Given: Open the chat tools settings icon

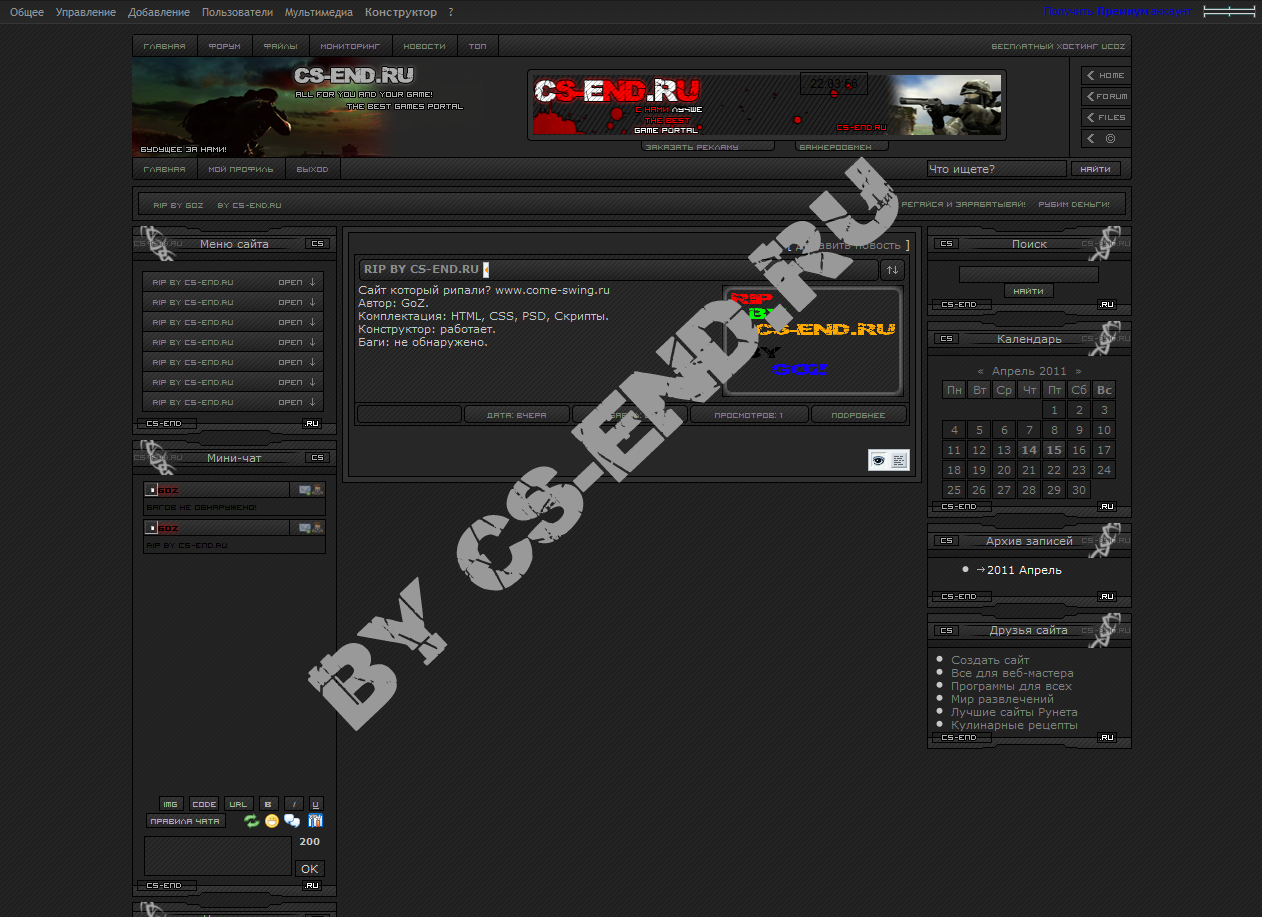Looking at the screenshot, I should pyautogui.click(x=316, y=821).
